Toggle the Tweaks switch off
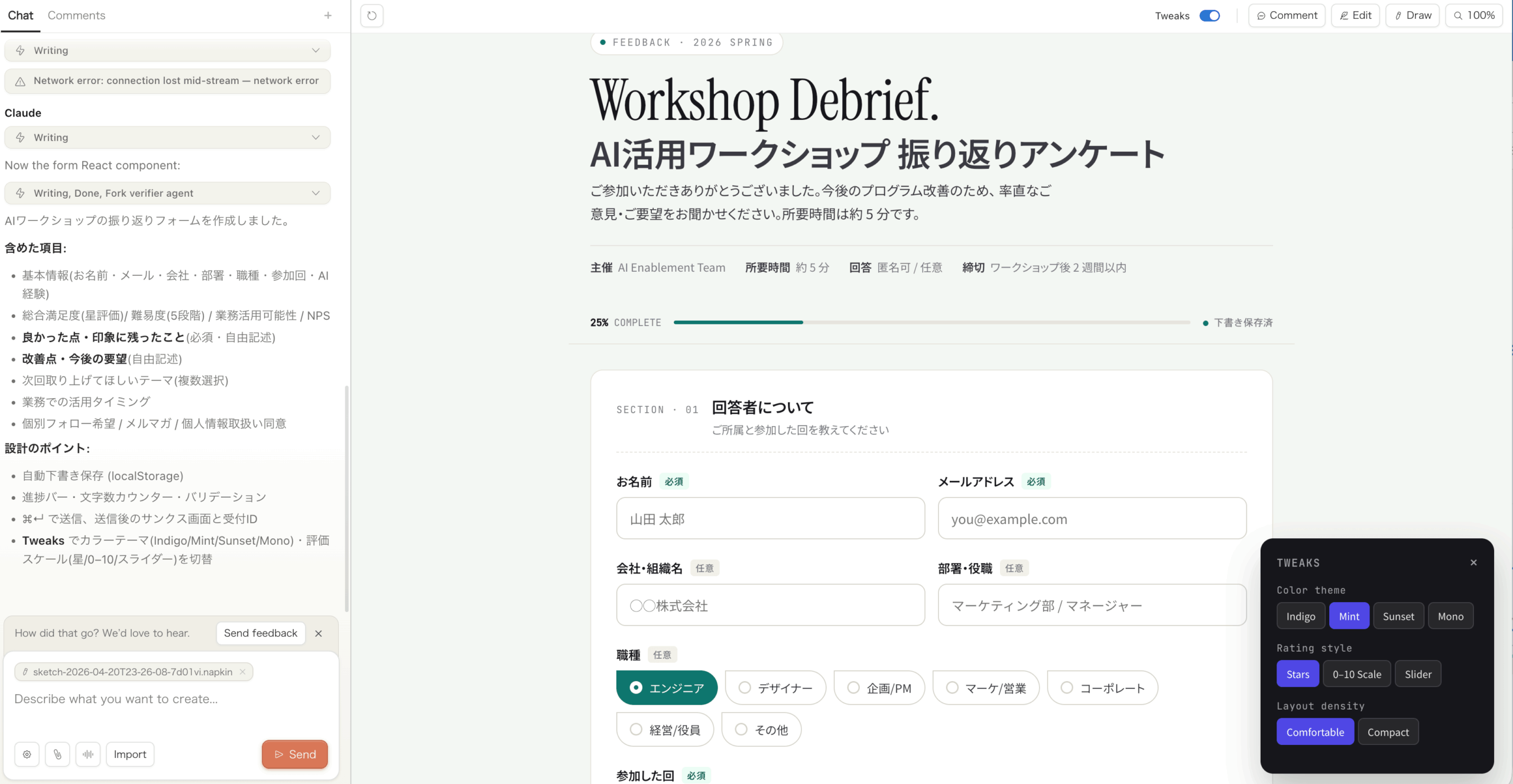This screenshot has width=1513, height=784. (1209, 15)
